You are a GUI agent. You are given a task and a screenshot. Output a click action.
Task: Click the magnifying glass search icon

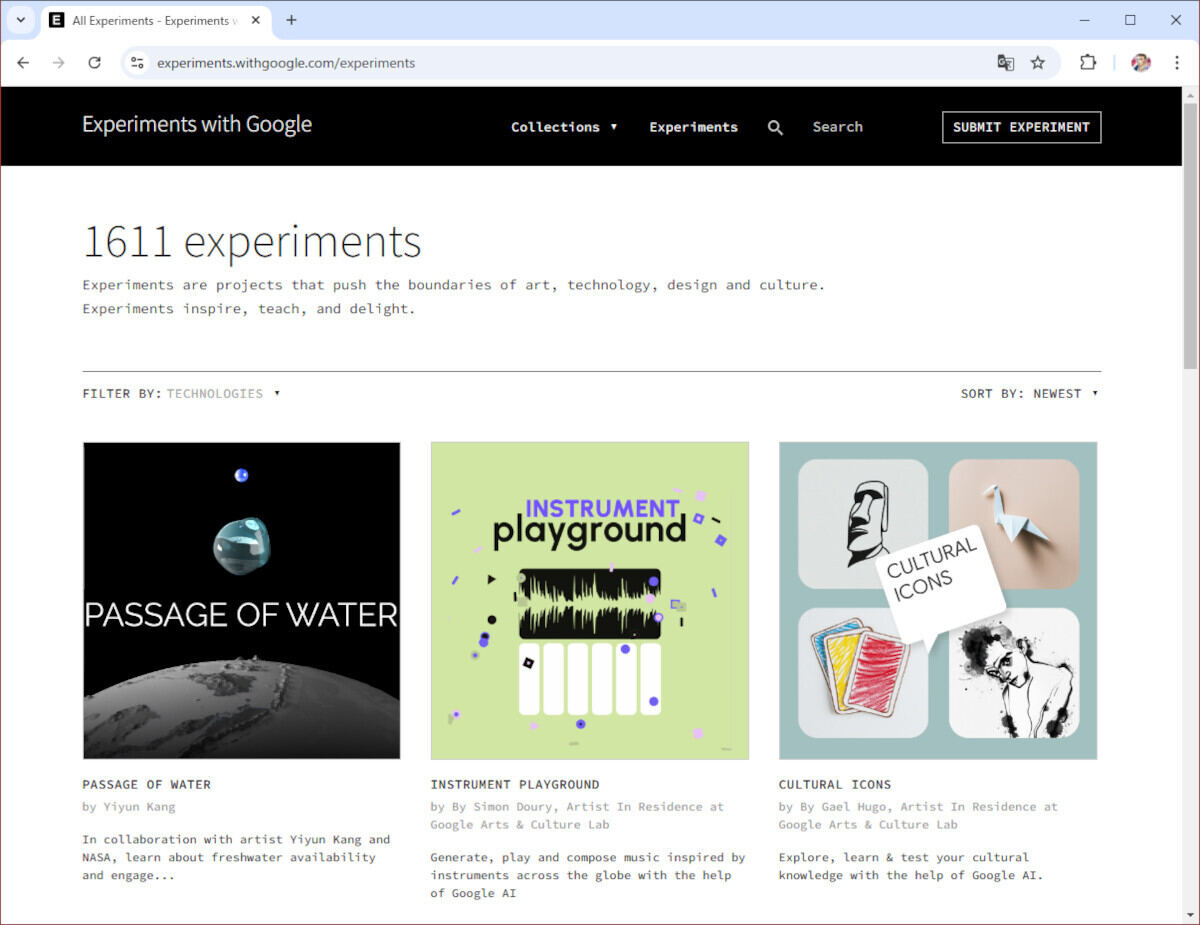pyautogui.click(x=775, y=127)
